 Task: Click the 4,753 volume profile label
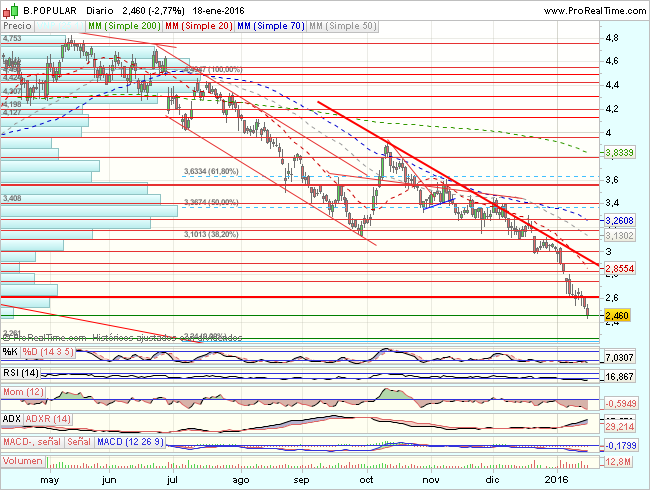coord(12,39)
